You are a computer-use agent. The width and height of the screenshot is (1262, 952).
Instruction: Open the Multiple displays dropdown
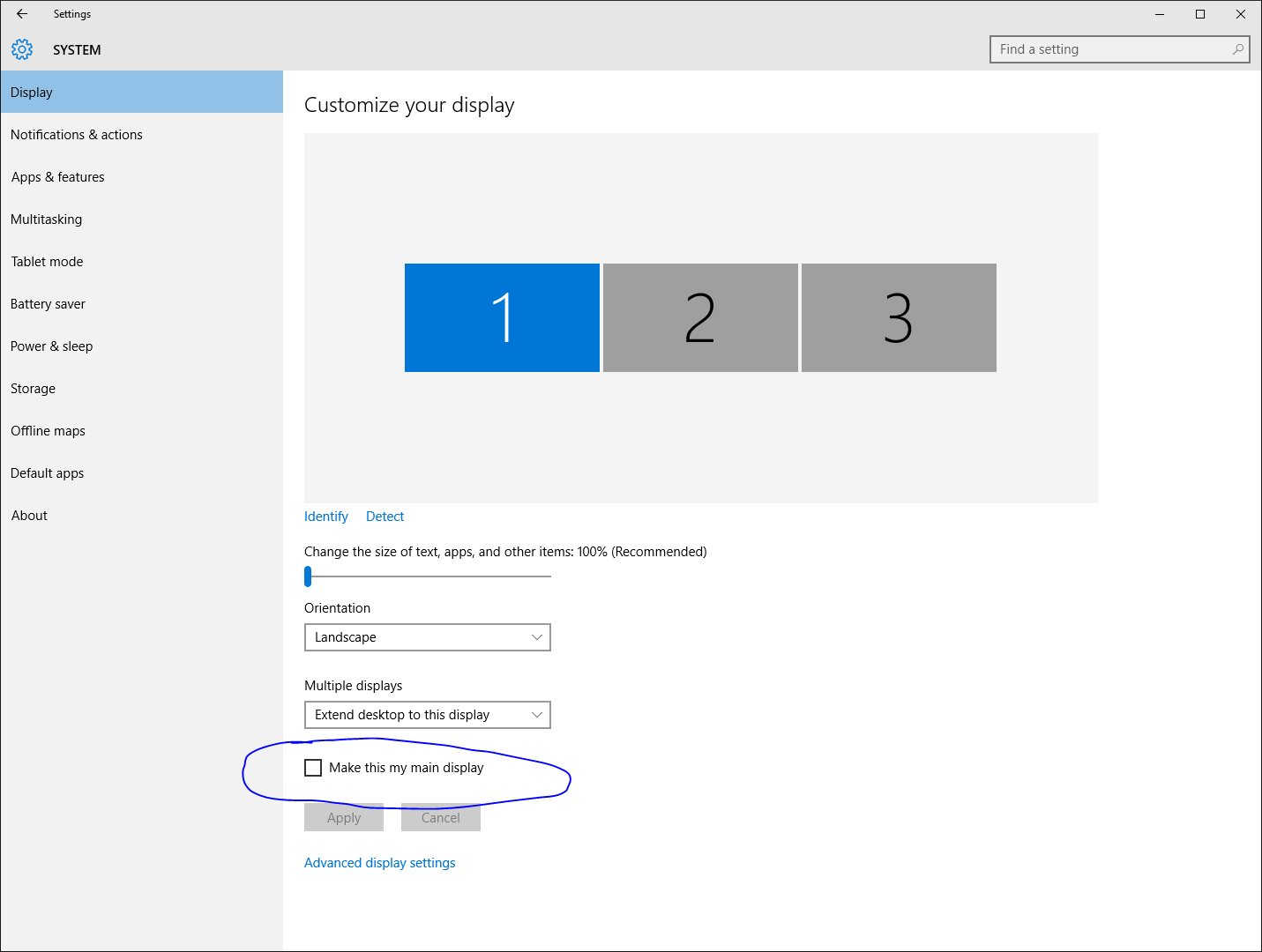click(x=428, y=715)
